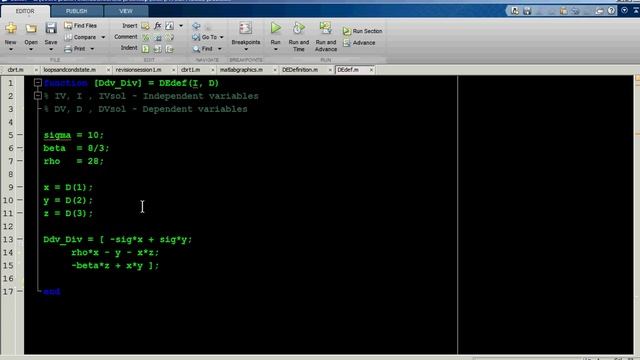Click the Wrap comments icon
The height and width of the screenshot is (360, 640).
click(169, 37)
